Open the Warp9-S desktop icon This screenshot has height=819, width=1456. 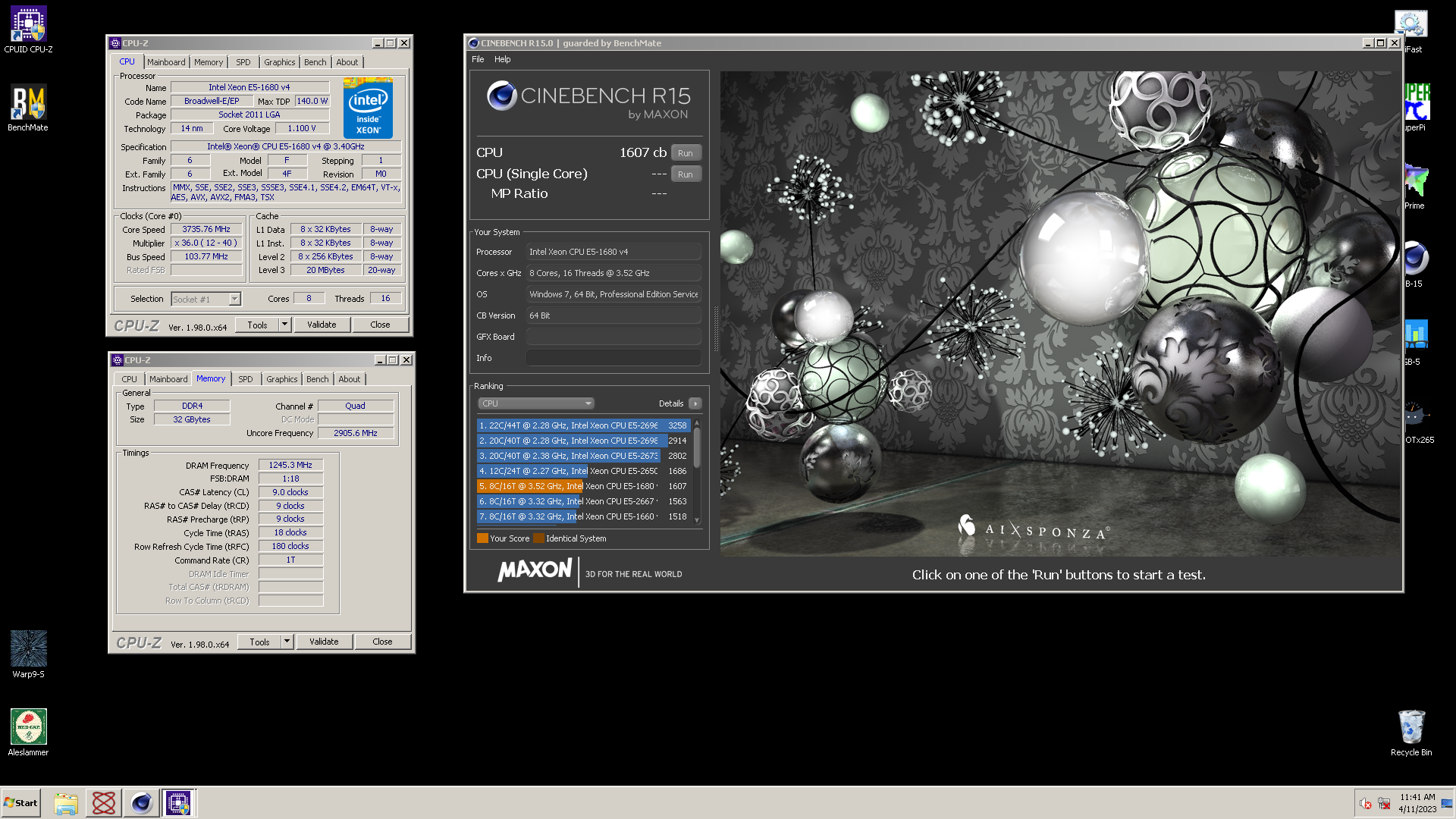point(28,654)
